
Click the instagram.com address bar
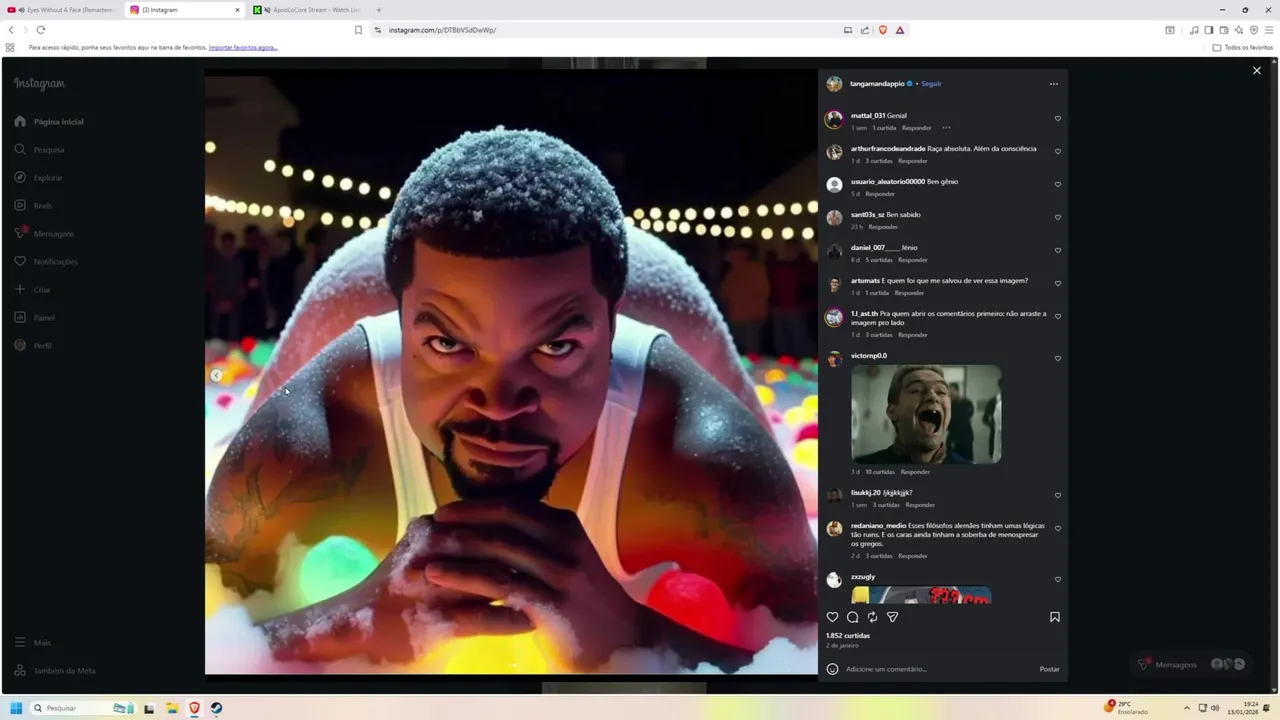click(x=610, y=30)
